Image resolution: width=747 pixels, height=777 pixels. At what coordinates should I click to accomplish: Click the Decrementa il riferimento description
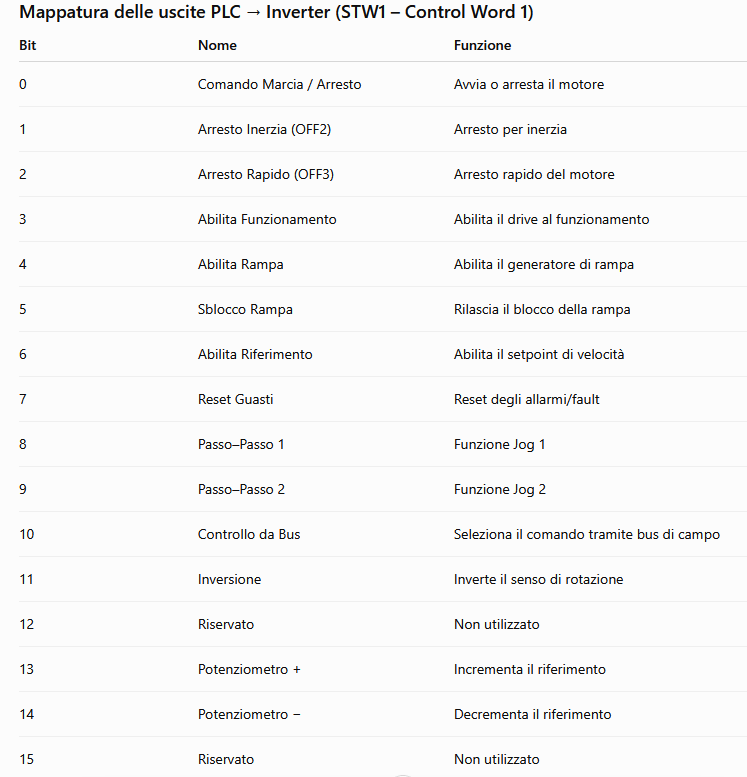click(x=532, y=714)
